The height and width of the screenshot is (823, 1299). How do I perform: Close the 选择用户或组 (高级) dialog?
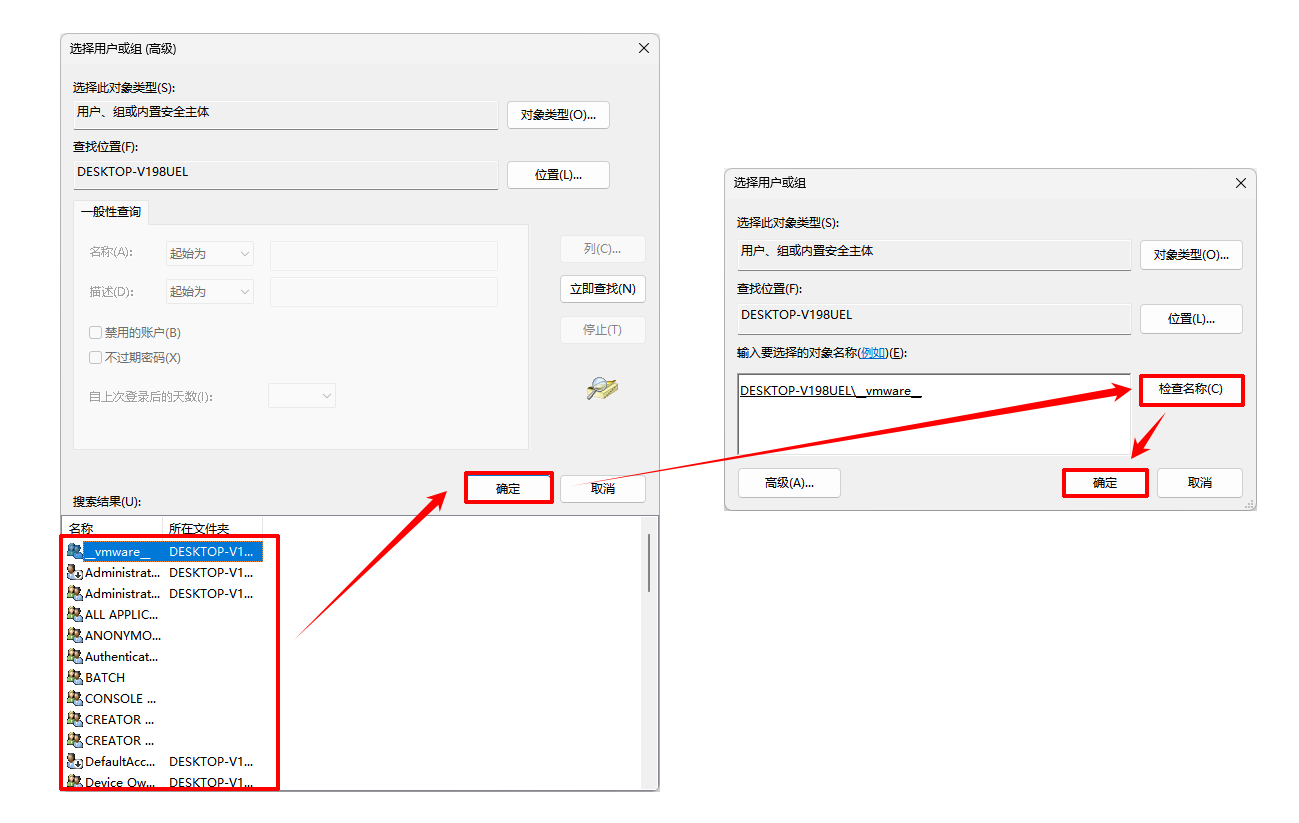tap(644, 48)
